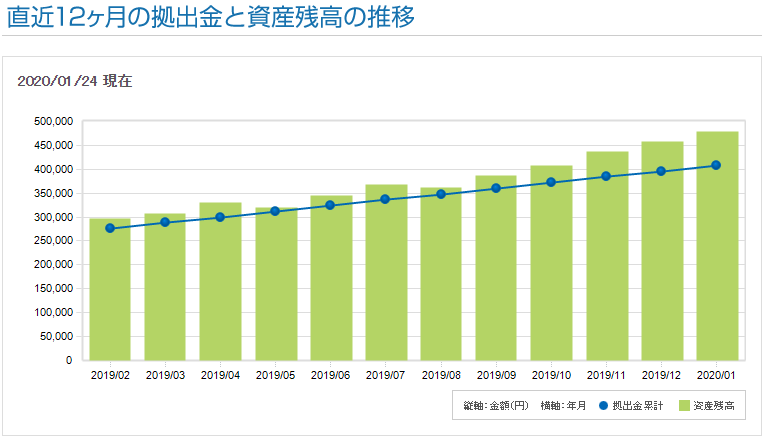
Task: Click the 横軸:年月 legend text
Action: tap(563, 405)
